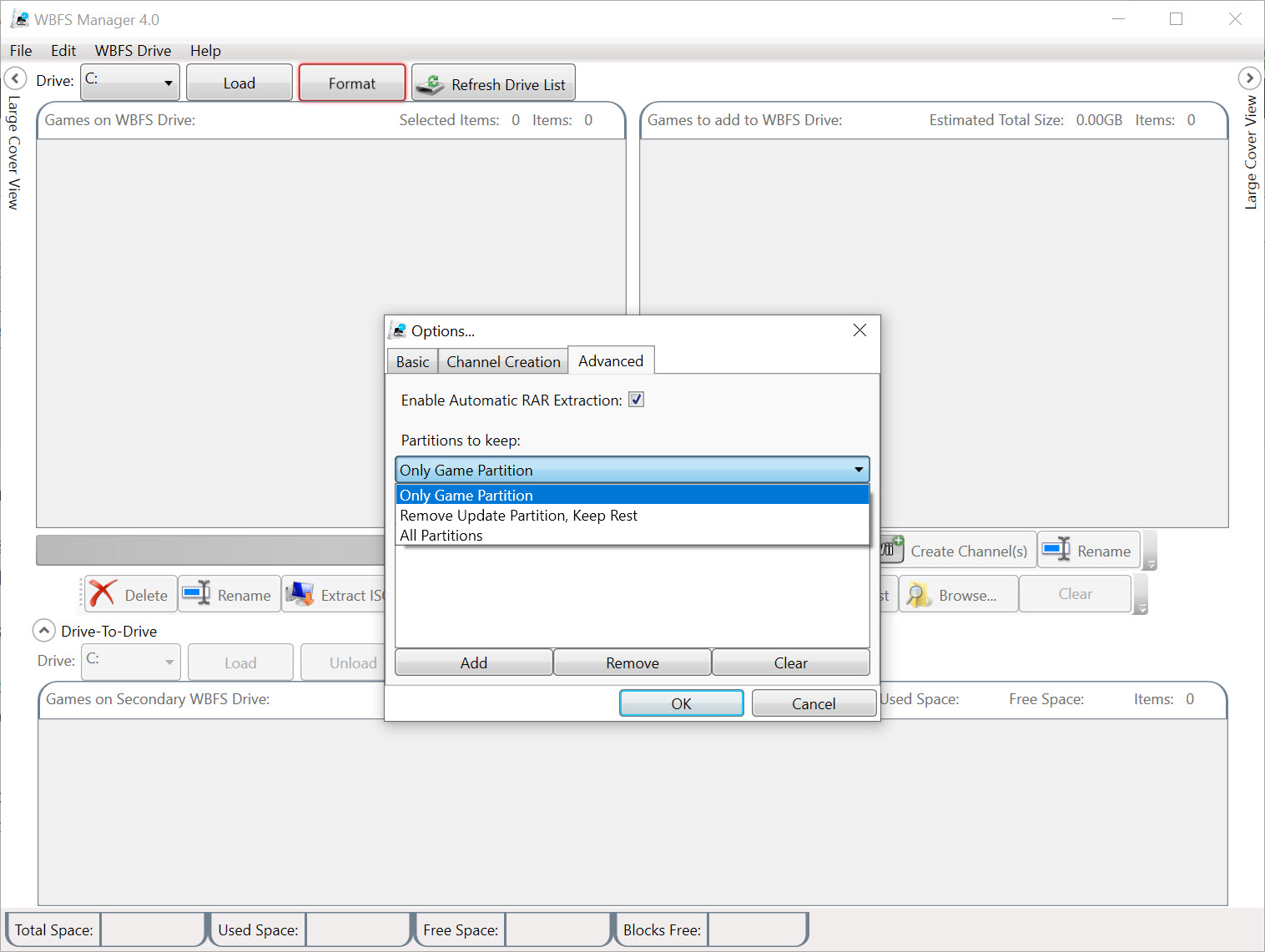Expand the right Large Cover View arrow
Image resolution: width=1265 pixels, height=952 pixels.
(x=1249, y=78)
